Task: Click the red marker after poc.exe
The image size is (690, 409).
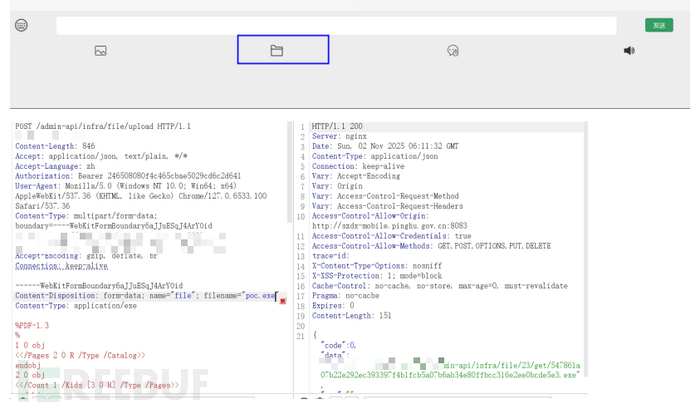Action: (283, 299)
